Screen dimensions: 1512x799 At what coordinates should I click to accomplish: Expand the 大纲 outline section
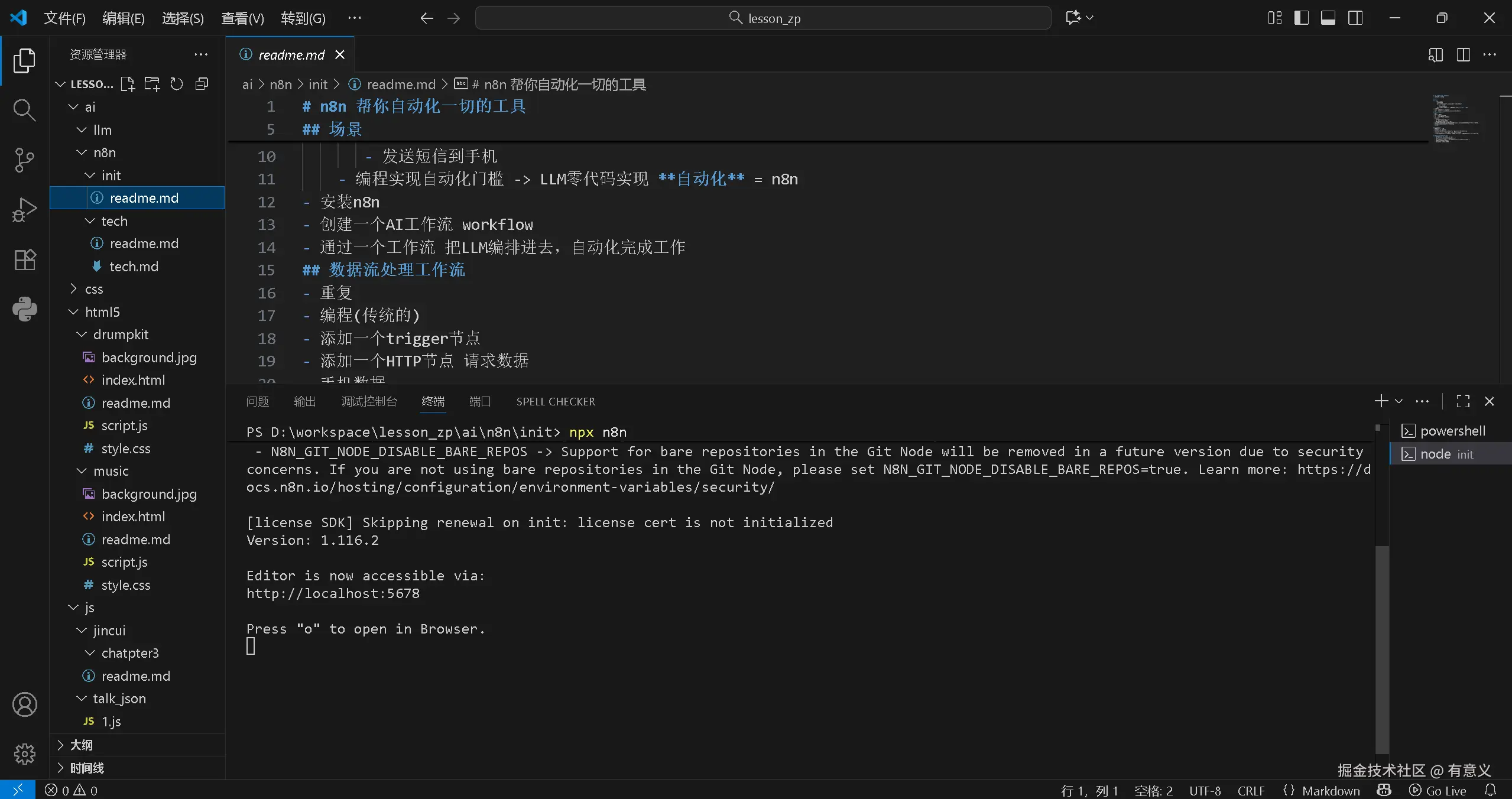click(81, 745)
